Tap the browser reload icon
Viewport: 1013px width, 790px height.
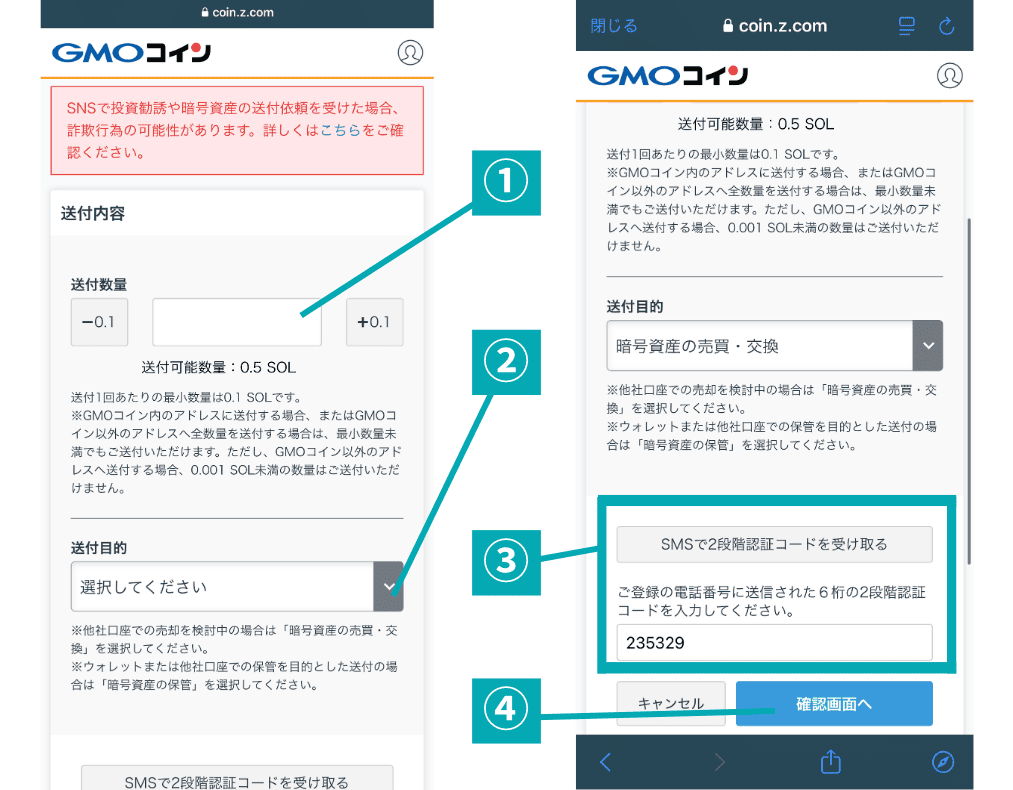point(947,26)
